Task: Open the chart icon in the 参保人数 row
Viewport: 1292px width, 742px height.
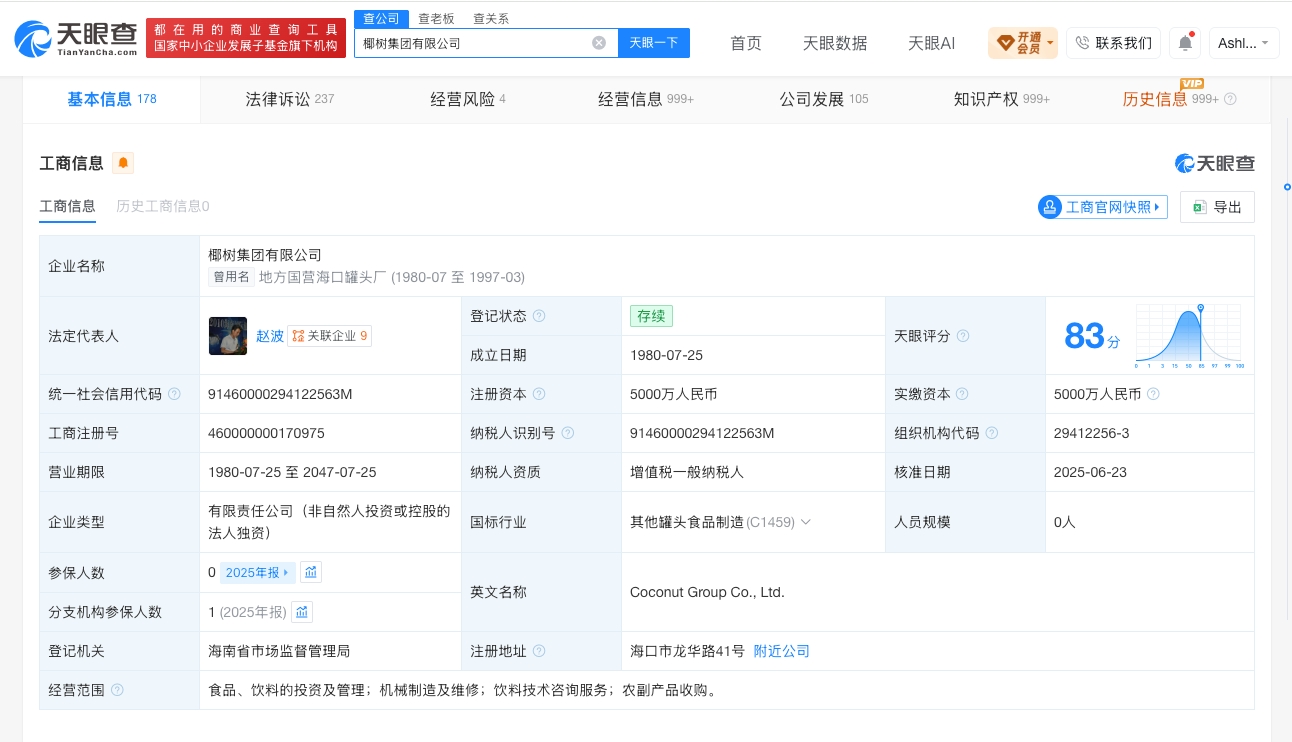Action: (x=311, y=573)
